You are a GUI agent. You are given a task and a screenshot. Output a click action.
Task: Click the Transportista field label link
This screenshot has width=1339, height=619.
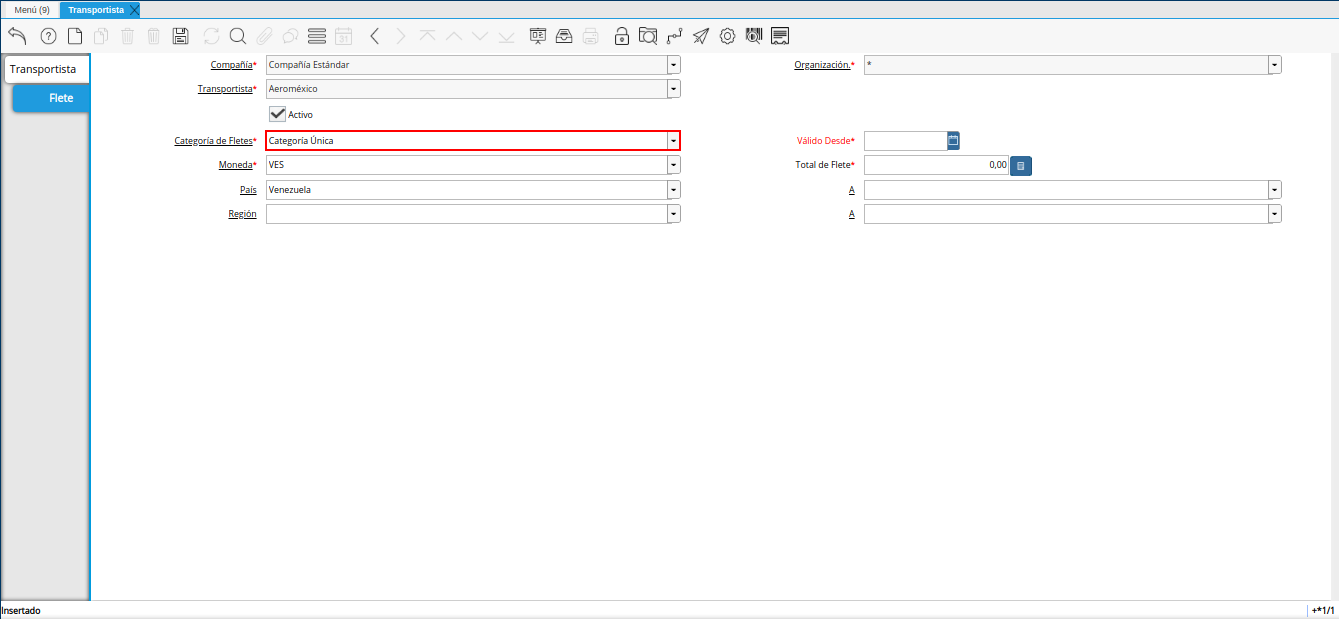click(225, 89)
